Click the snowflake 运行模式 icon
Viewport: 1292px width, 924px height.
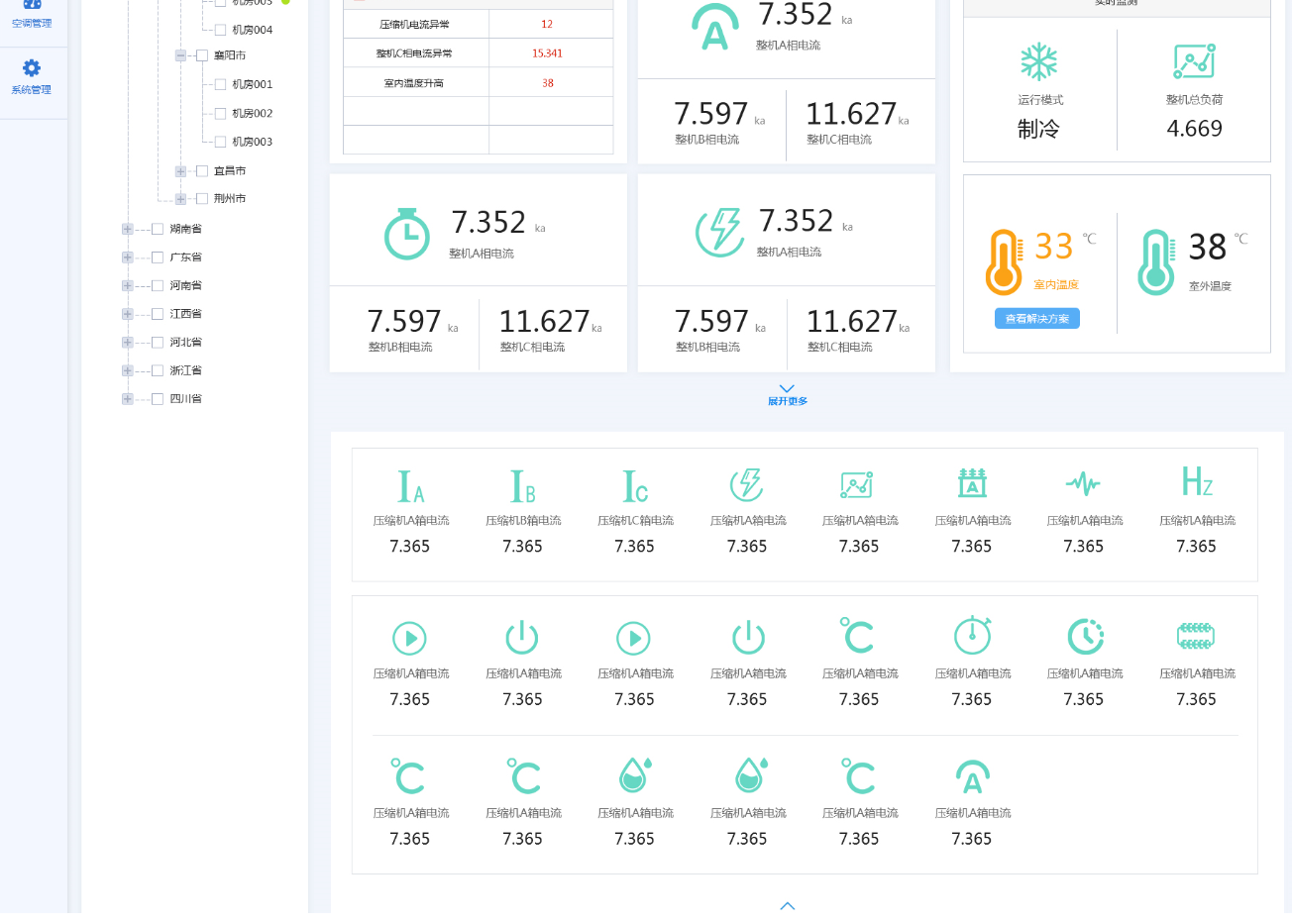1039,61
